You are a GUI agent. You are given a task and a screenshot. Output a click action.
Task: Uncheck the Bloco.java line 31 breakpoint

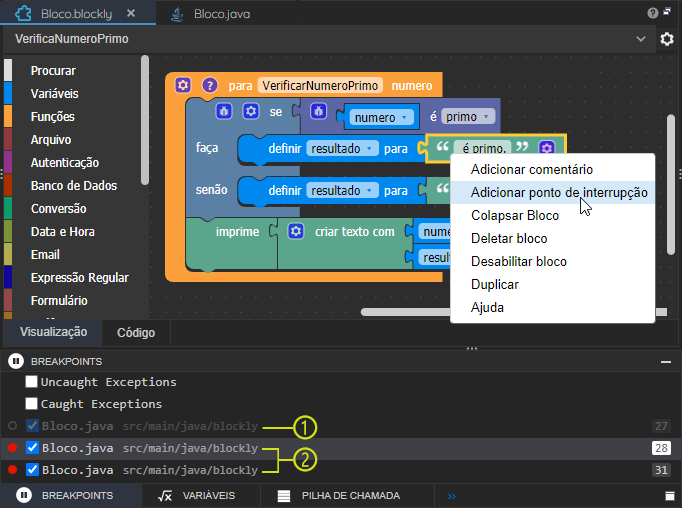[x=32, y=469]
